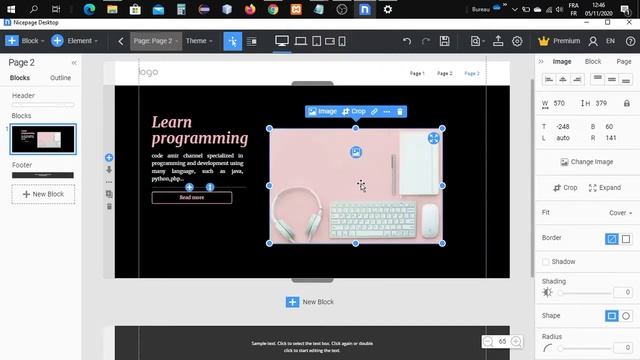
Task: Open site settings gear in toolbar
Action: 517,41
